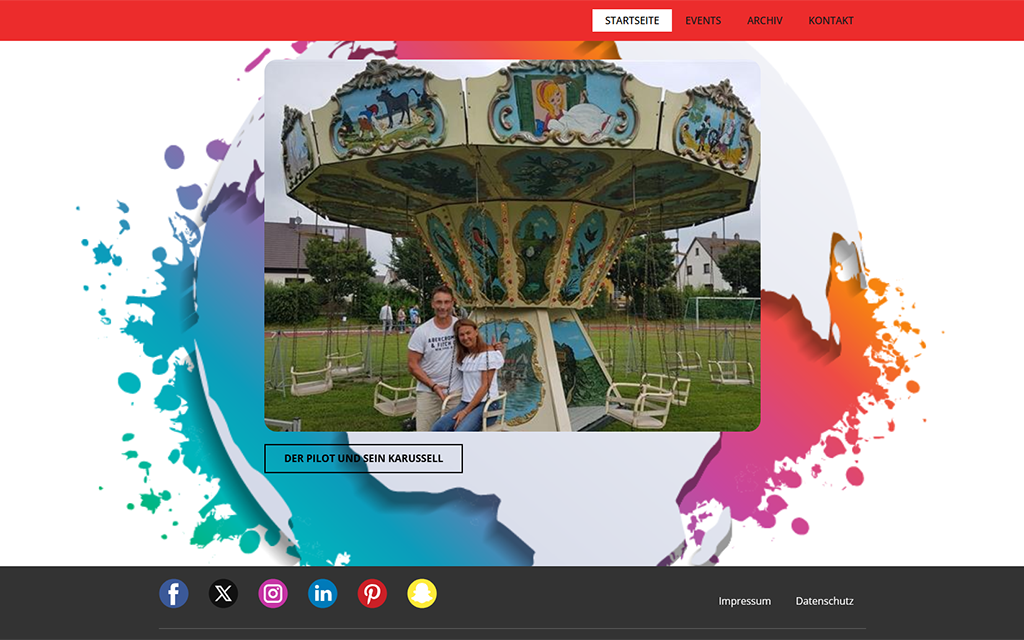Click the X (Twitter) icon
This screenshot has height=640, width=1024.
pyautogui.click(x=223, y=594)
